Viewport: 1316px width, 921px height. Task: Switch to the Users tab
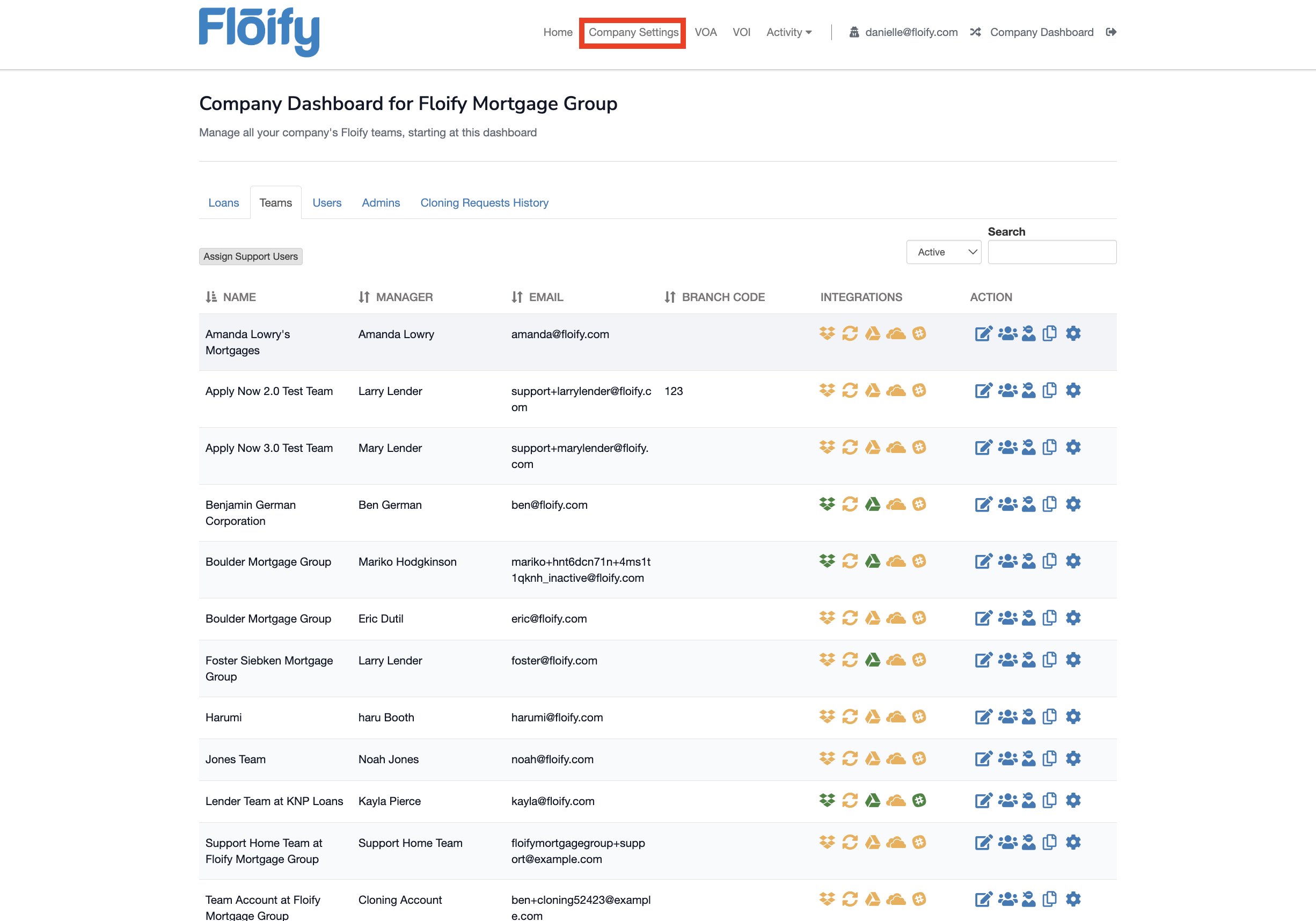327,203
